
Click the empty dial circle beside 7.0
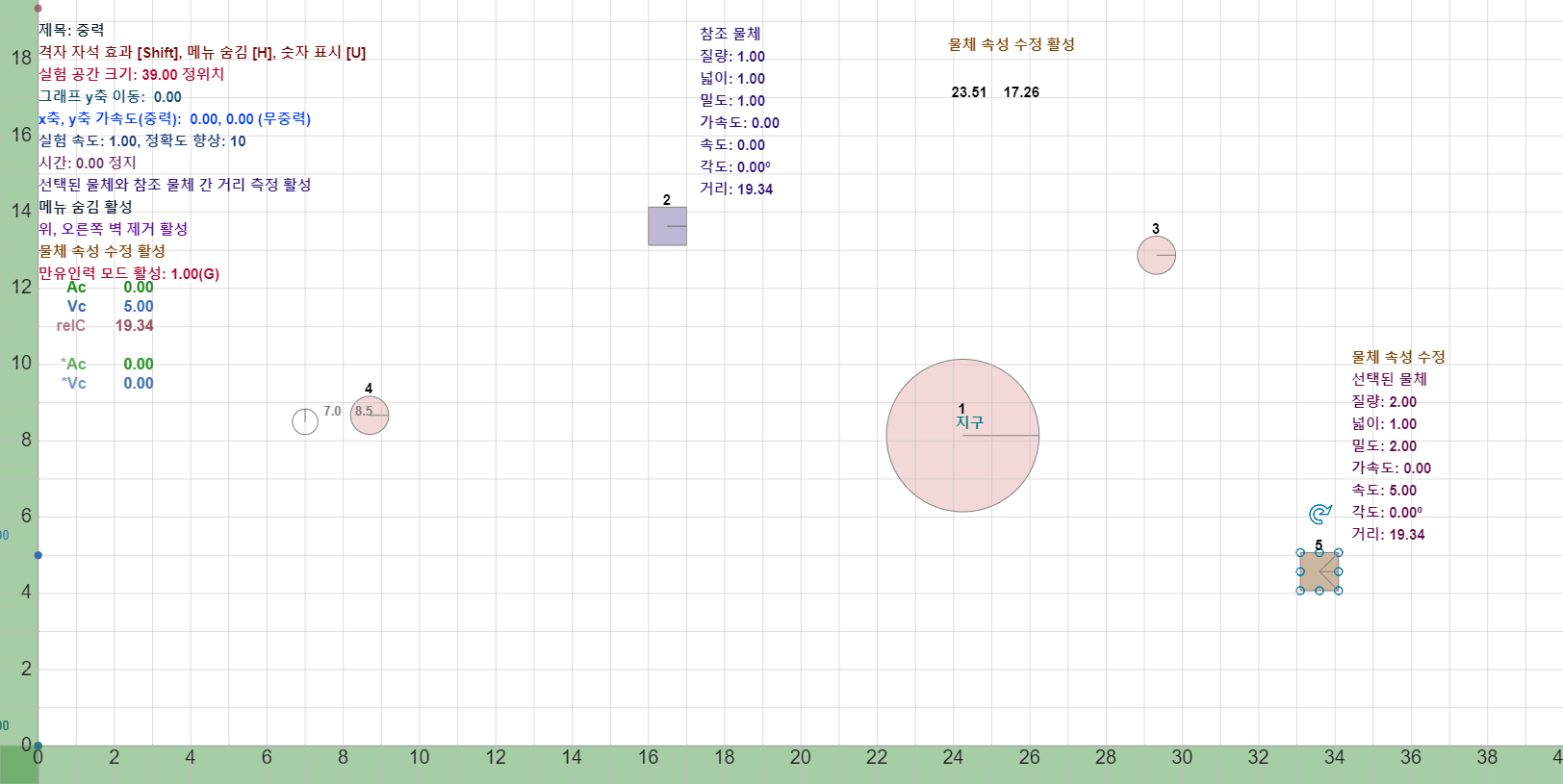coord(305,421)
